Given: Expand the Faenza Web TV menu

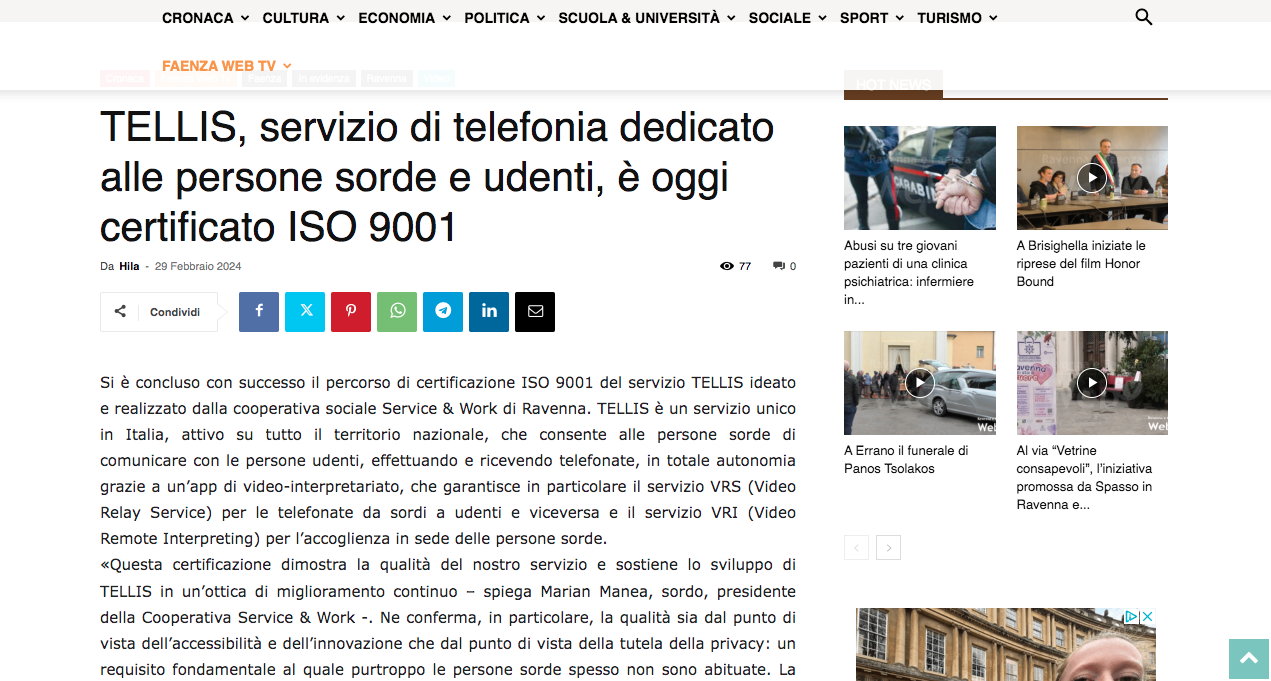Looking at the screenshot, I should pos(227,66).
